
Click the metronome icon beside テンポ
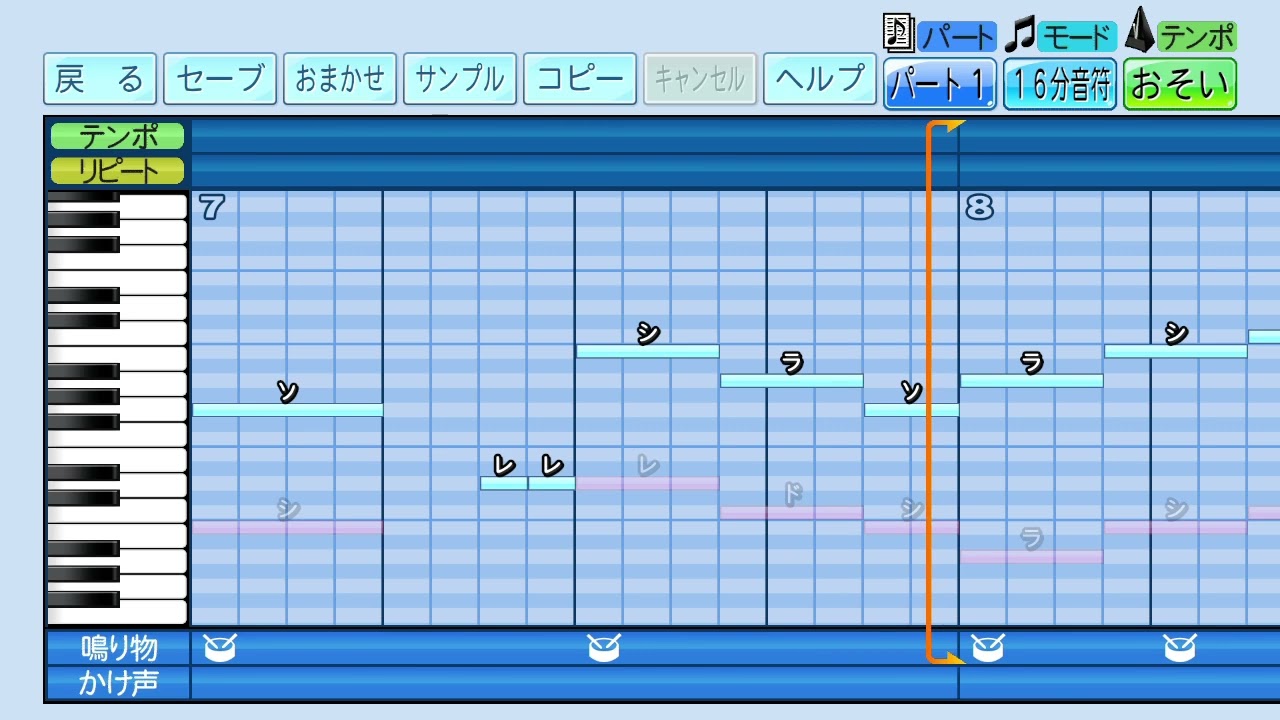[x=1140, y=32]
